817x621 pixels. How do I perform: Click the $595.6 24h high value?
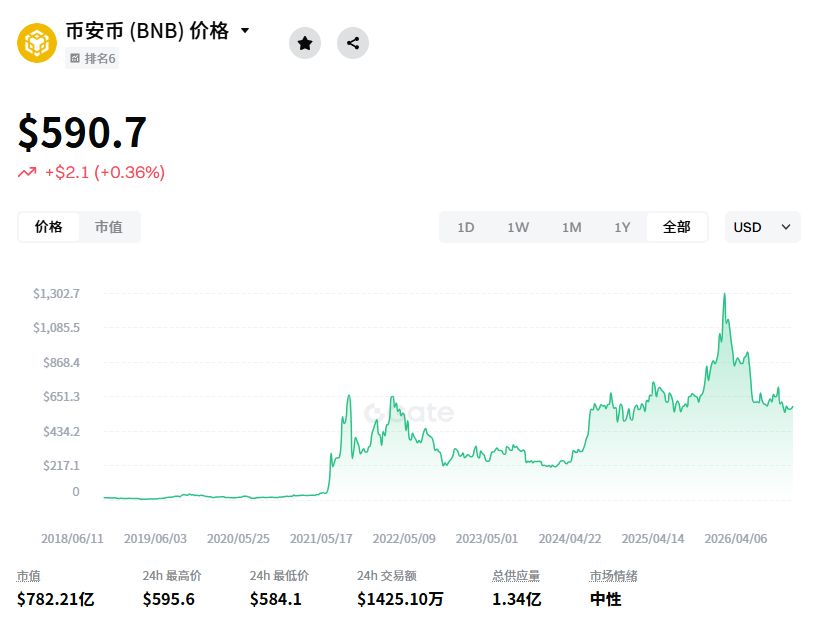click(169, 599)
